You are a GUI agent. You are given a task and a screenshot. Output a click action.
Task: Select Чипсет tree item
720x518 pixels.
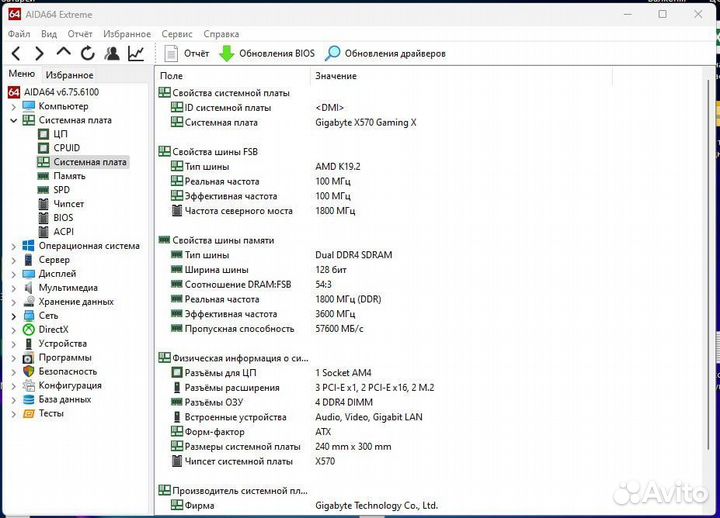point(61,203)
